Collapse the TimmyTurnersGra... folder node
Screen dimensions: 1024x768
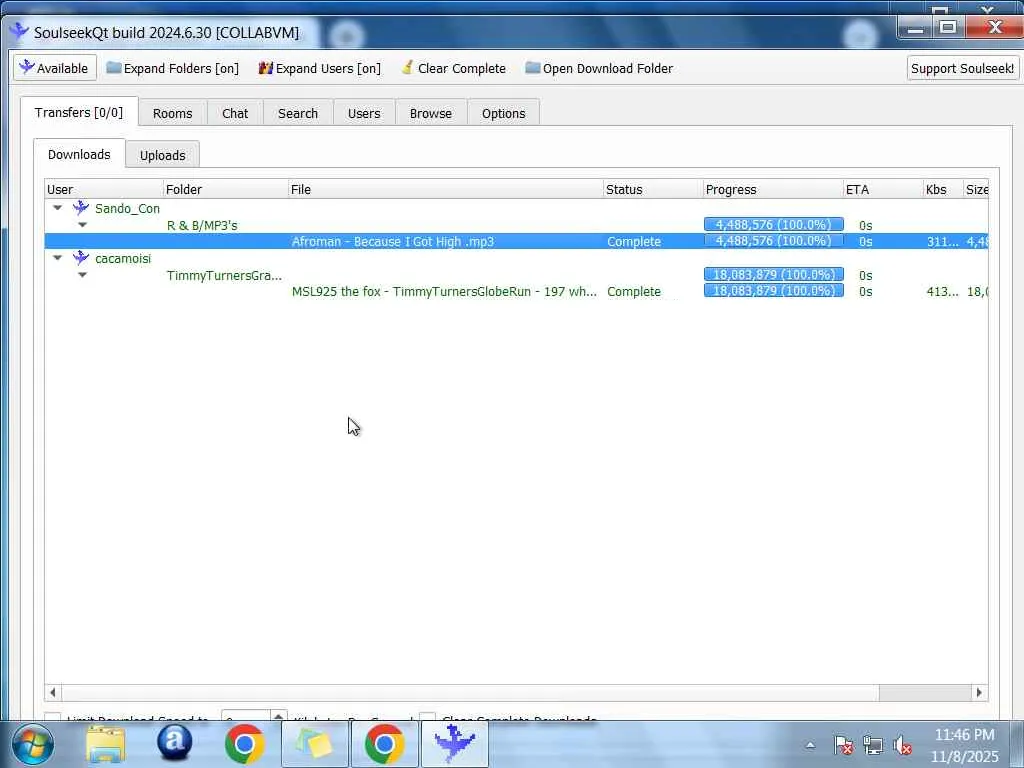coord(82,275)
